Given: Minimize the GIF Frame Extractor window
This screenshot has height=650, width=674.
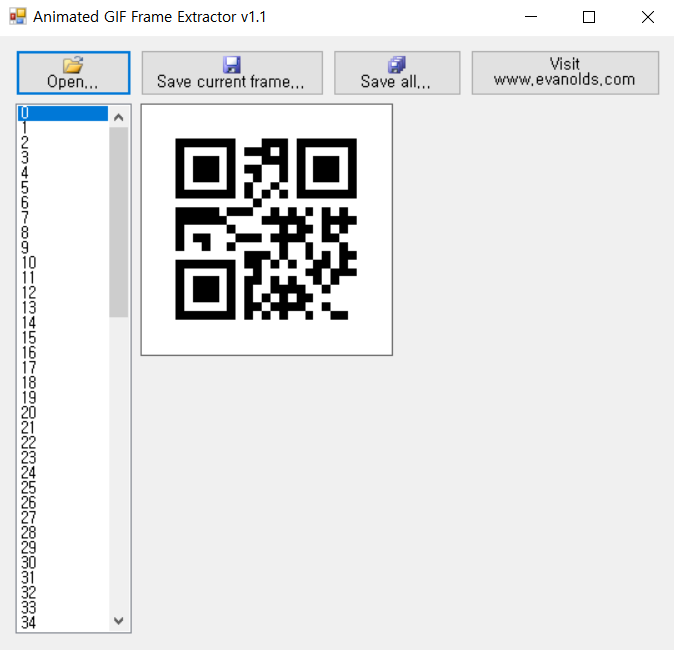Looking at the screenshot, I should point(531,17).
